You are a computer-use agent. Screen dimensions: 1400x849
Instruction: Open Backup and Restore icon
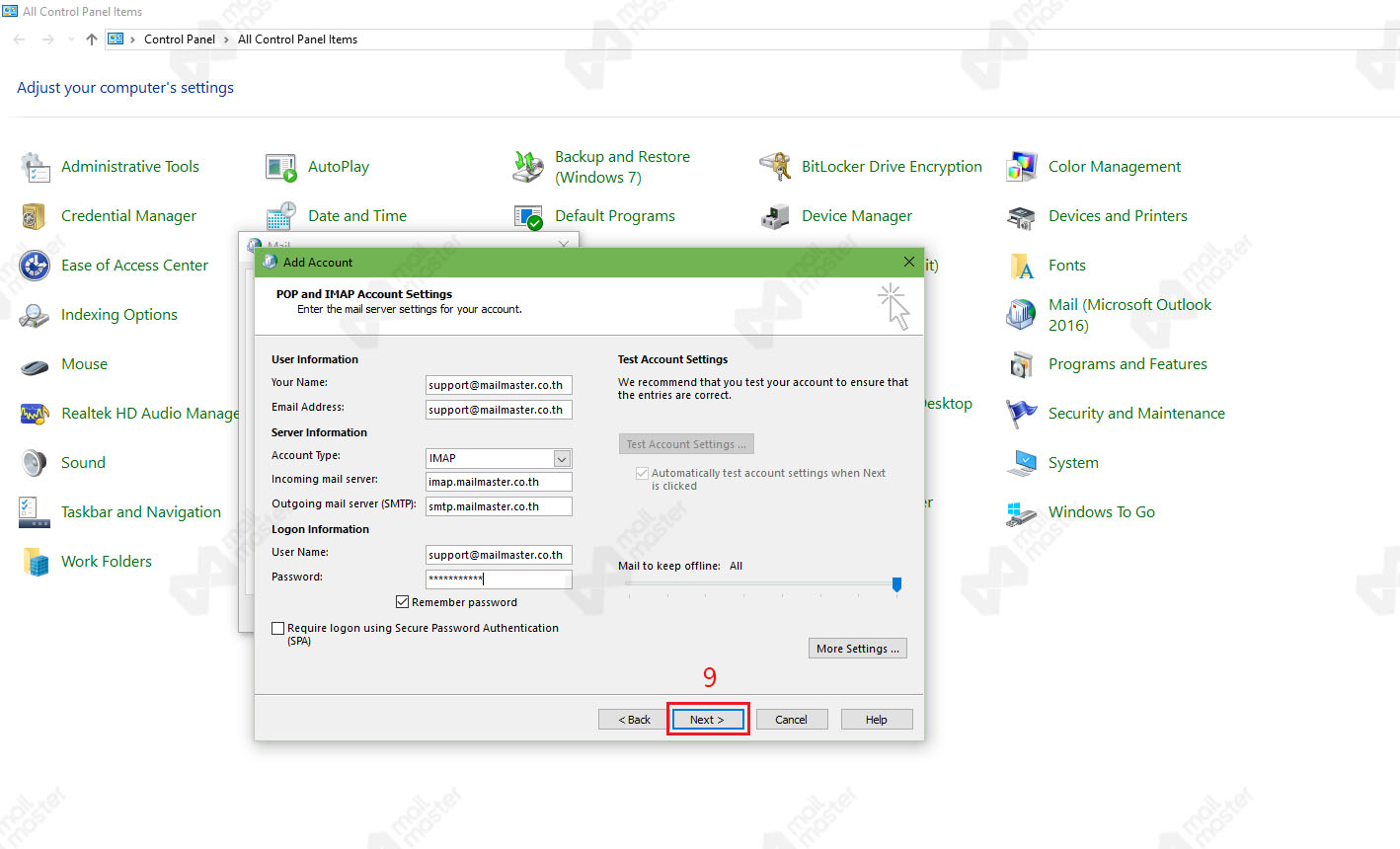528,167
